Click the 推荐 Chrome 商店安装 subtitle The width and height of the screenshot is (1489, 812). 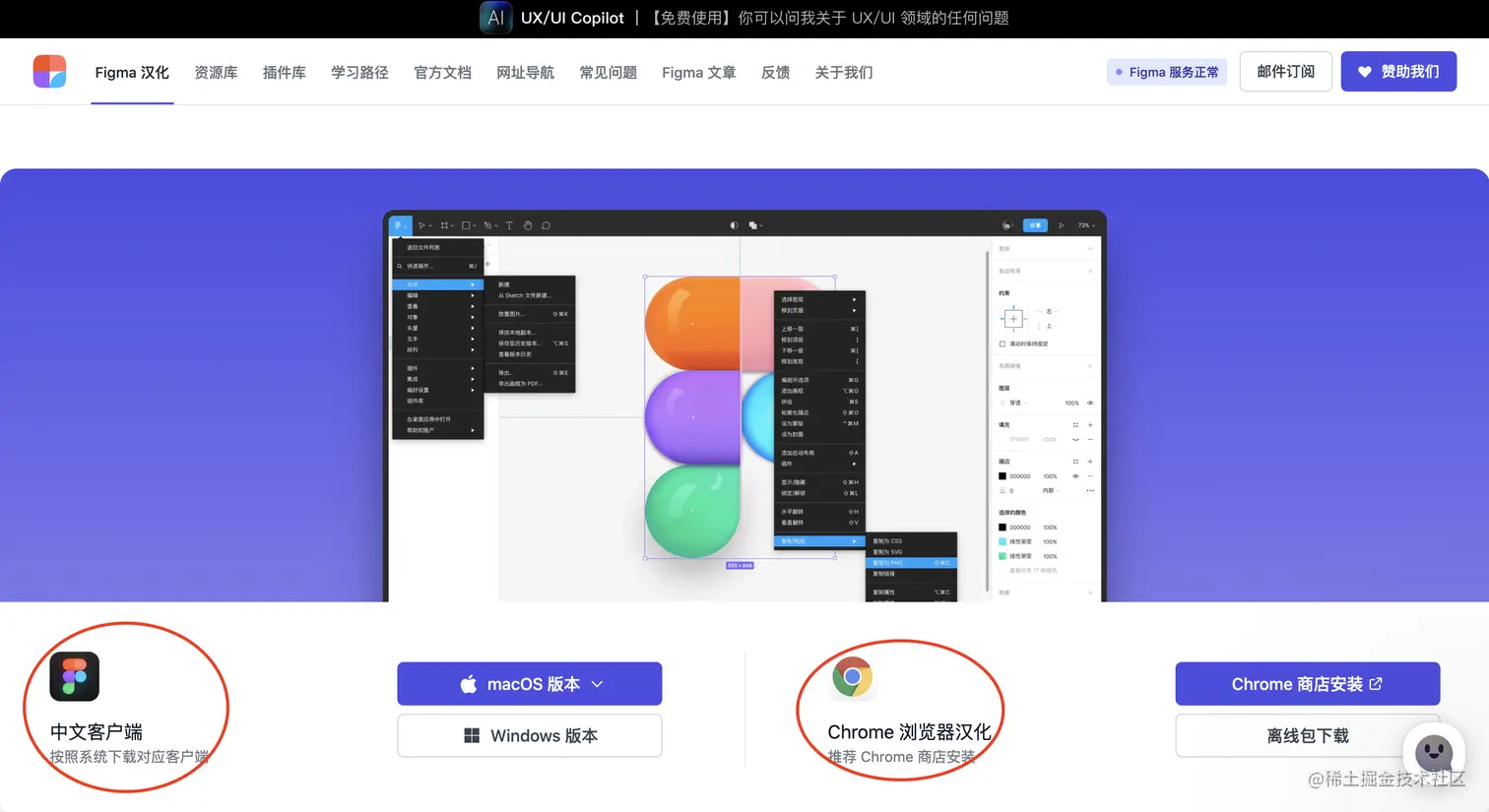click(x=901, y=757)
